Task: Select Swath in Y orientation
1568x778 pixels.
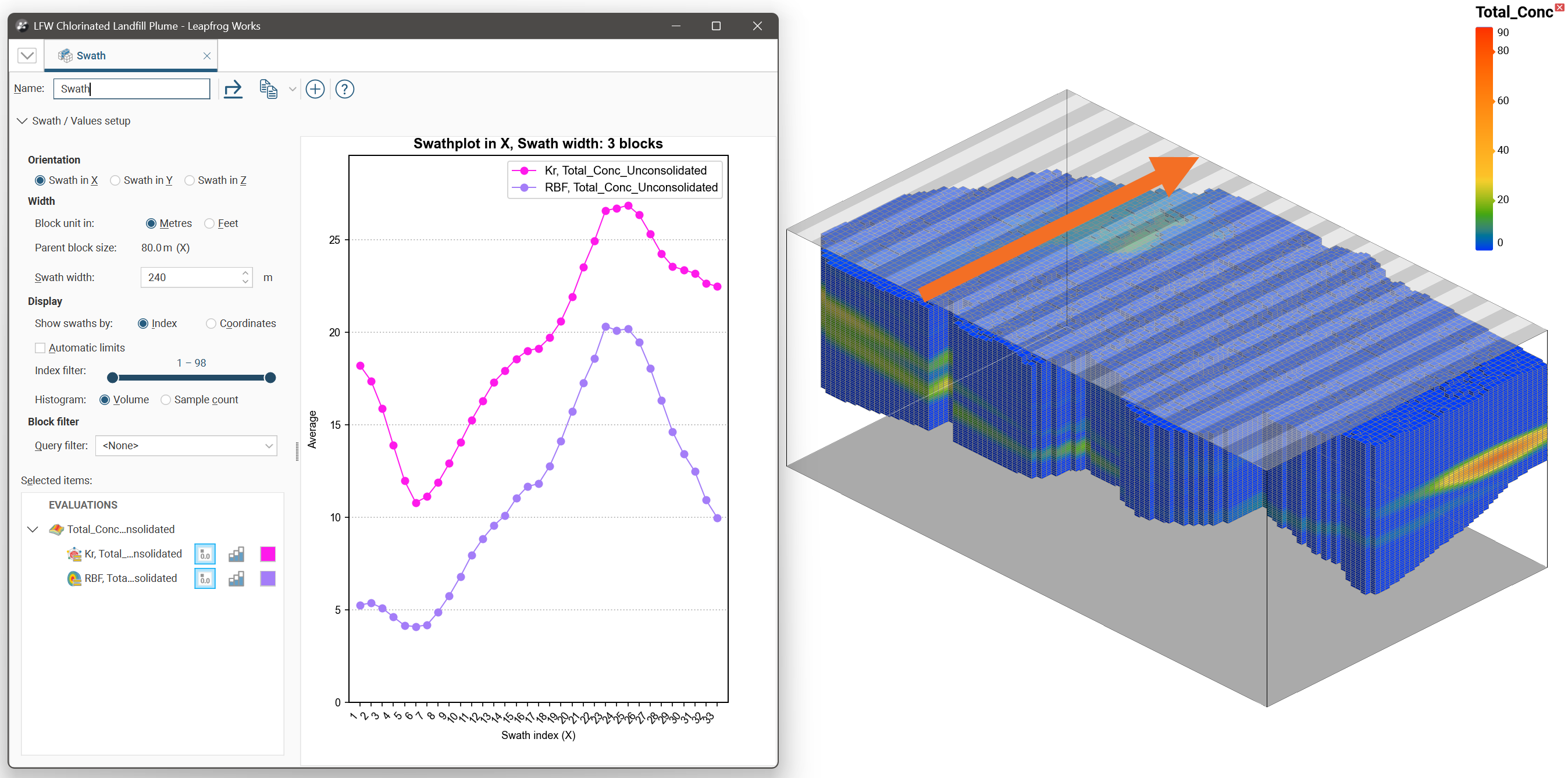Action: click(115, 180)
